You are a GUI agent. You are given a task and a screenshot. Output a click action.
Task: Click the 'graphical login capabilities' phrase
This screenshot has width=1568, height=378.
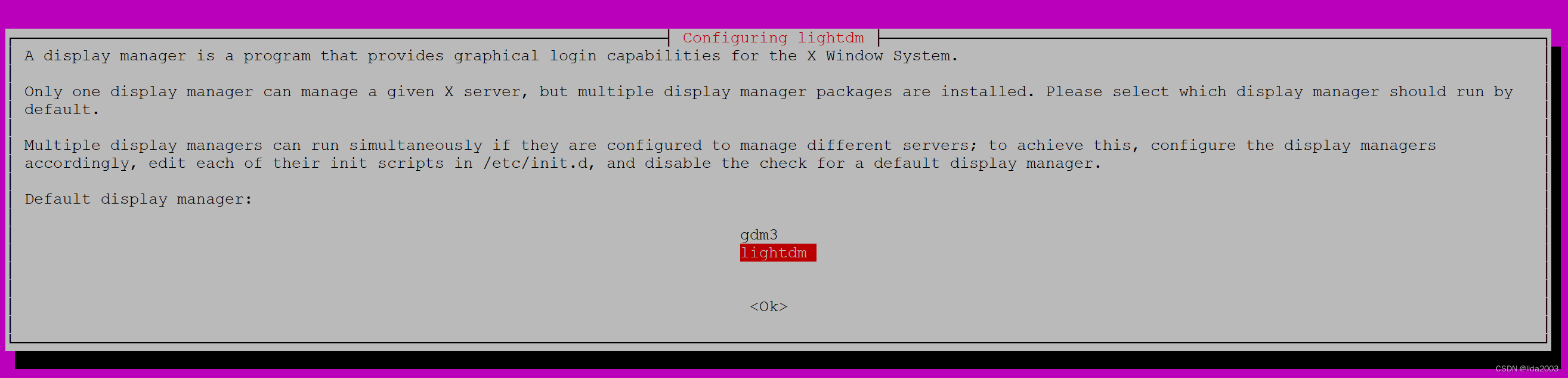587,56
